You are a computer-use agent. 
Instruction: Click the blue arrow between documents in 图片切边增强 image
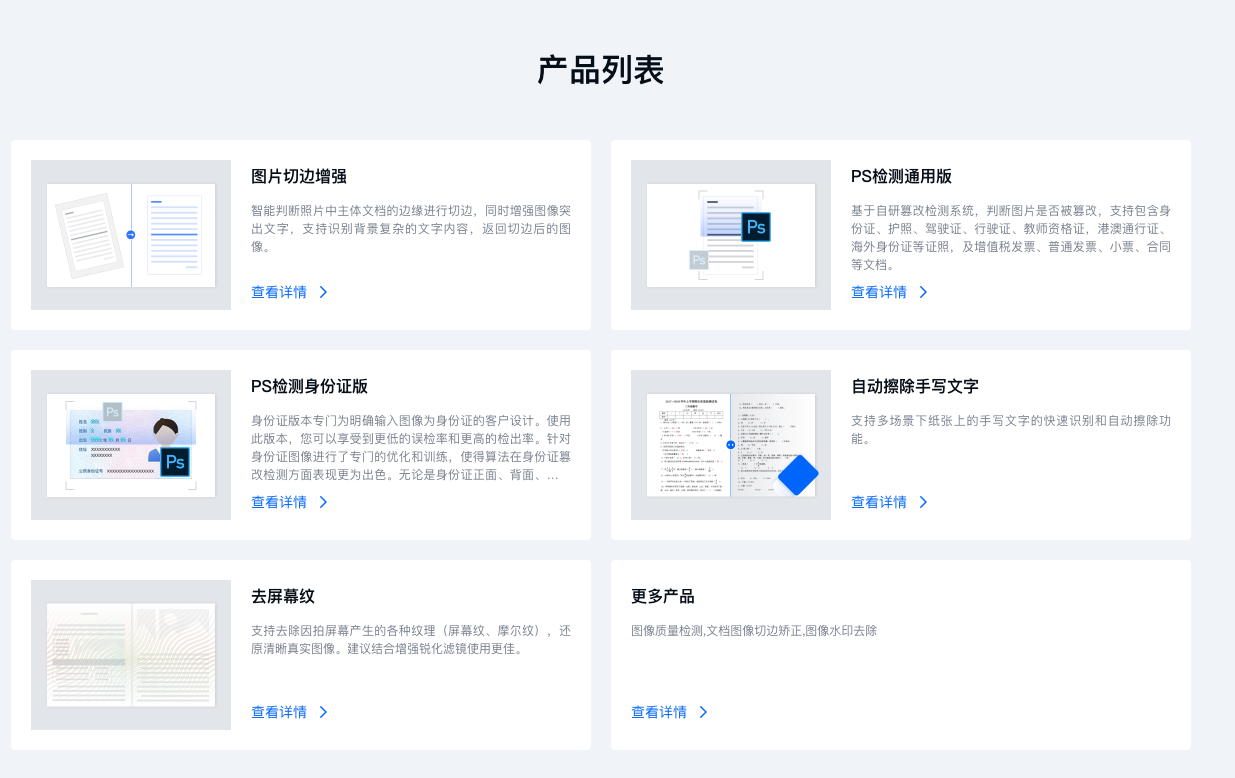pyautogui.click(x=130, y=233)
